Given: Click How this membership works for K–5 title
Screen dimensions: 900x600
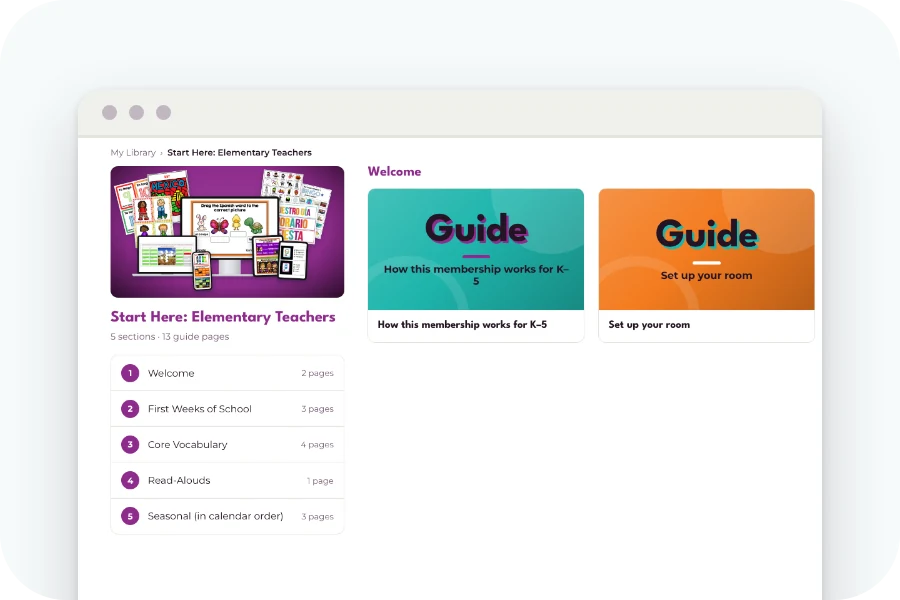Looking at the screenshot, I should (x=462, y=325).
